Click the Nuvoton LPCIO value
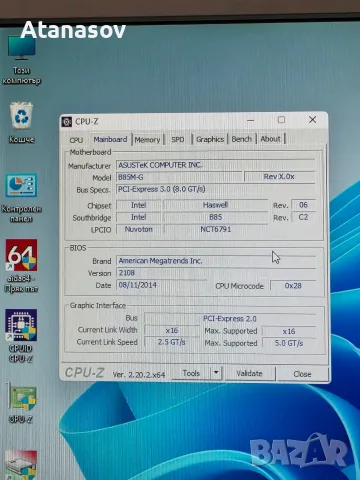This screenshot has height=480, width=360. pos(138,229)
